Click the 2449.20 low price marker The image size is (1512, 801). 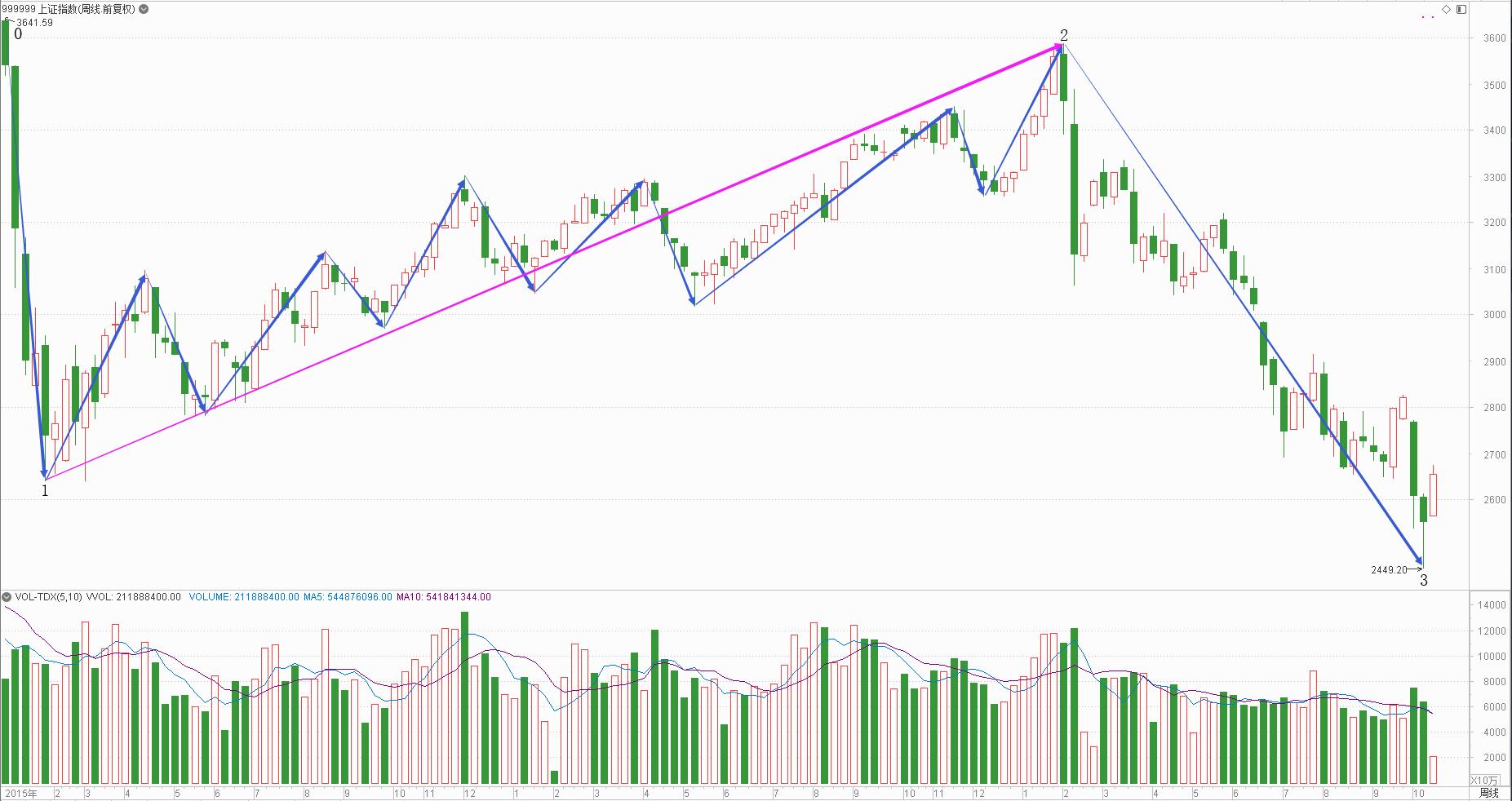pyautogui.click(x=1389, y=570)
